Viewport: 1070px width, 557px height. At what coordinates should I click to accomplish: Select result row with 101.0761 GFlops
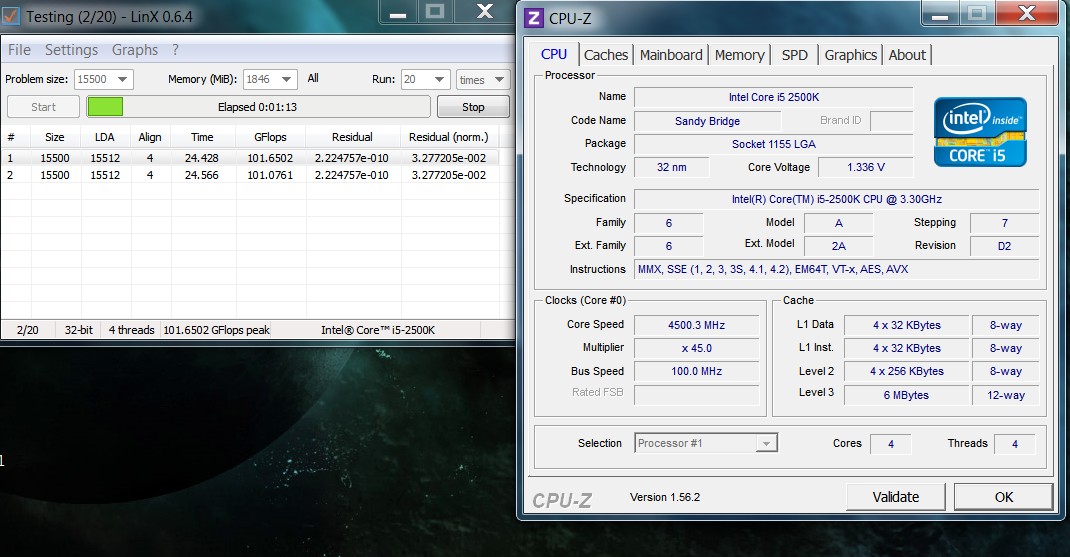[250, 175]
